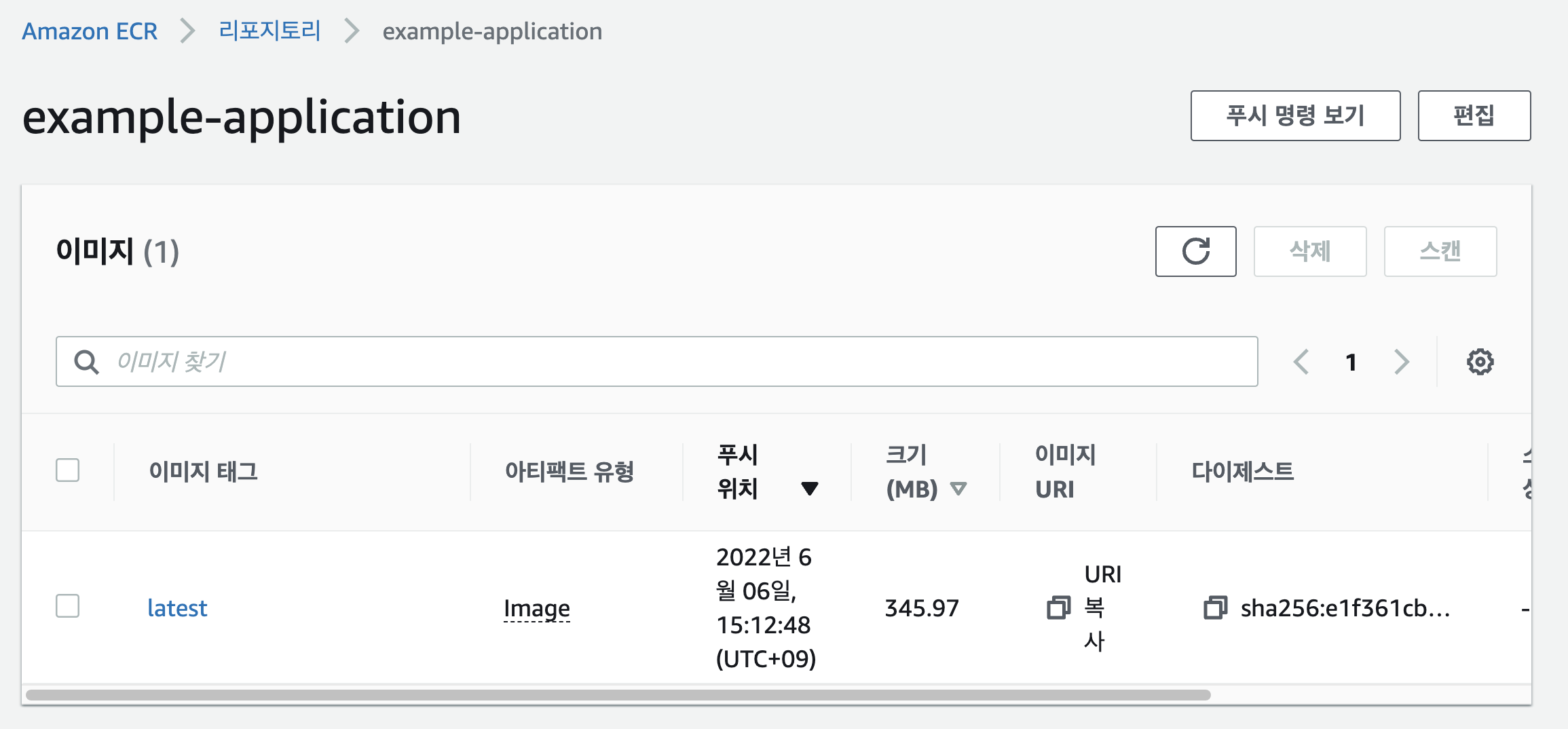Open table preferences gear icon
The width and height of the screenshot is (1568, 729).
pos(1480,362)
